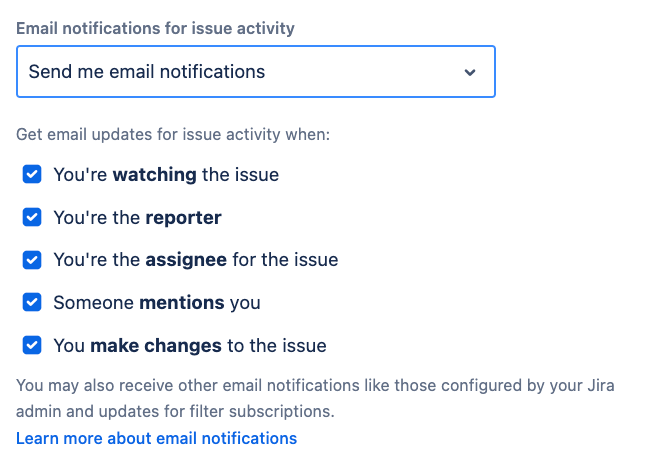Screen dimensions: 648x456
Task: Turn off the 'You make changes' checkbox
Action: coord(32,345)
